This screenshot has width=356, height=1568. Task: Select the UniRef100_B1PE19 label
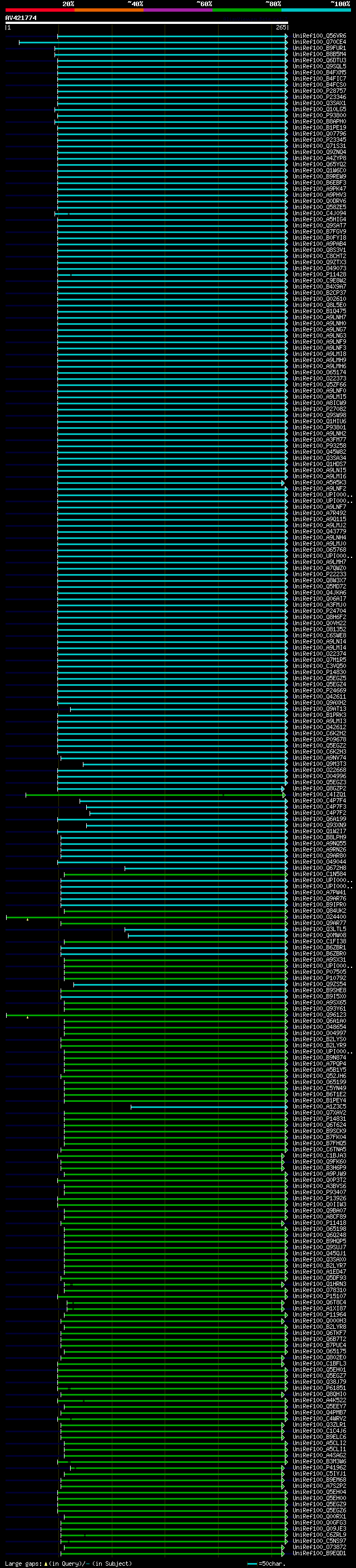pyautogui.click(x=319, y=128)
